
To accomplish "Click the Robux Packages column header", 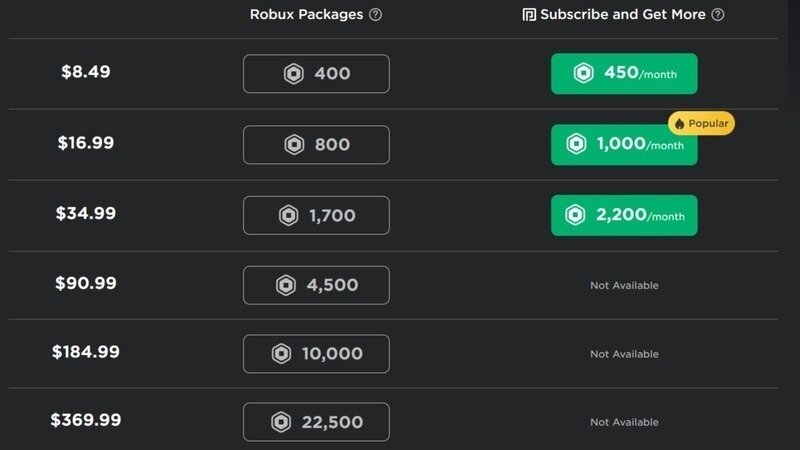I will point(306,15).
